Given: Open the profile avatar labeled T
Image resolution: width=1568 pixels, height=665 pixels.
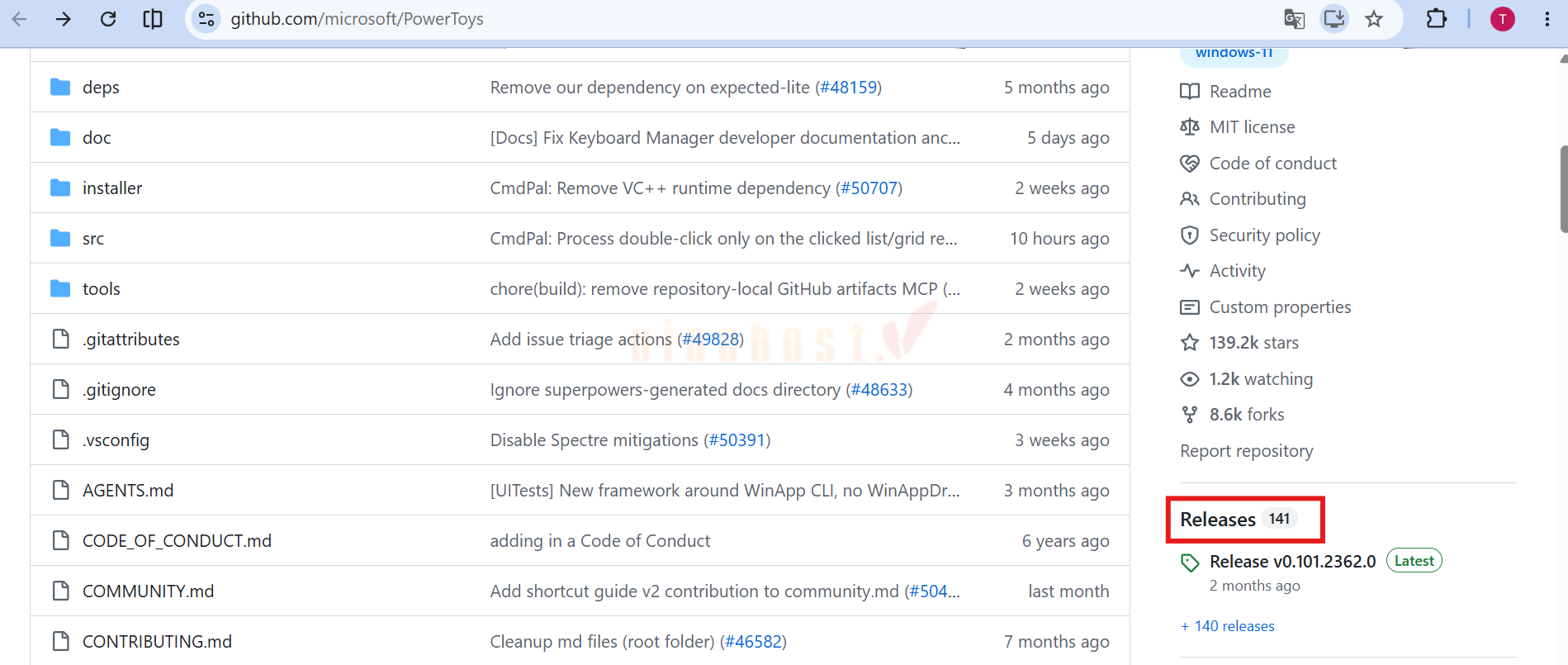Looking at the screenshot, I should [x=1502, y=19].
